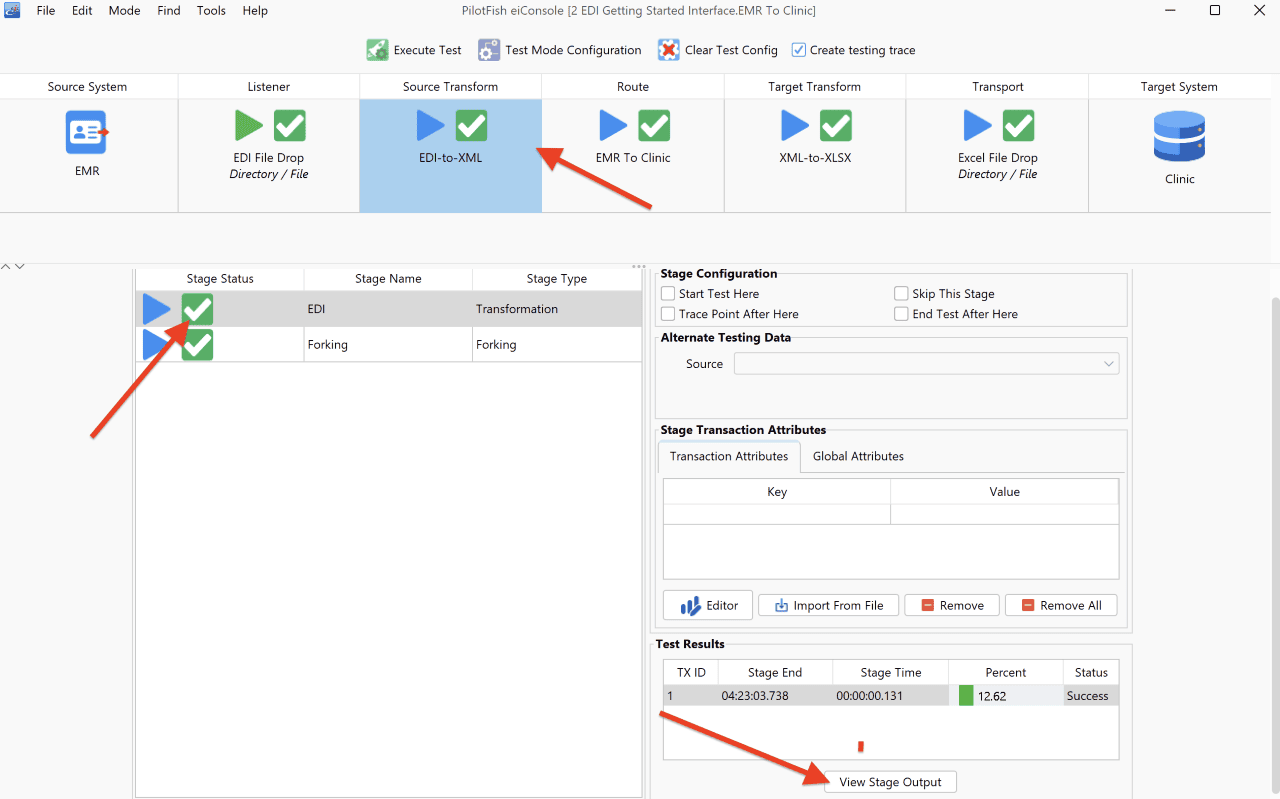Click the Remove All button
The width and height of the screenshot is (1280, 799).
pyautogui.click(x=1061, y=605)
